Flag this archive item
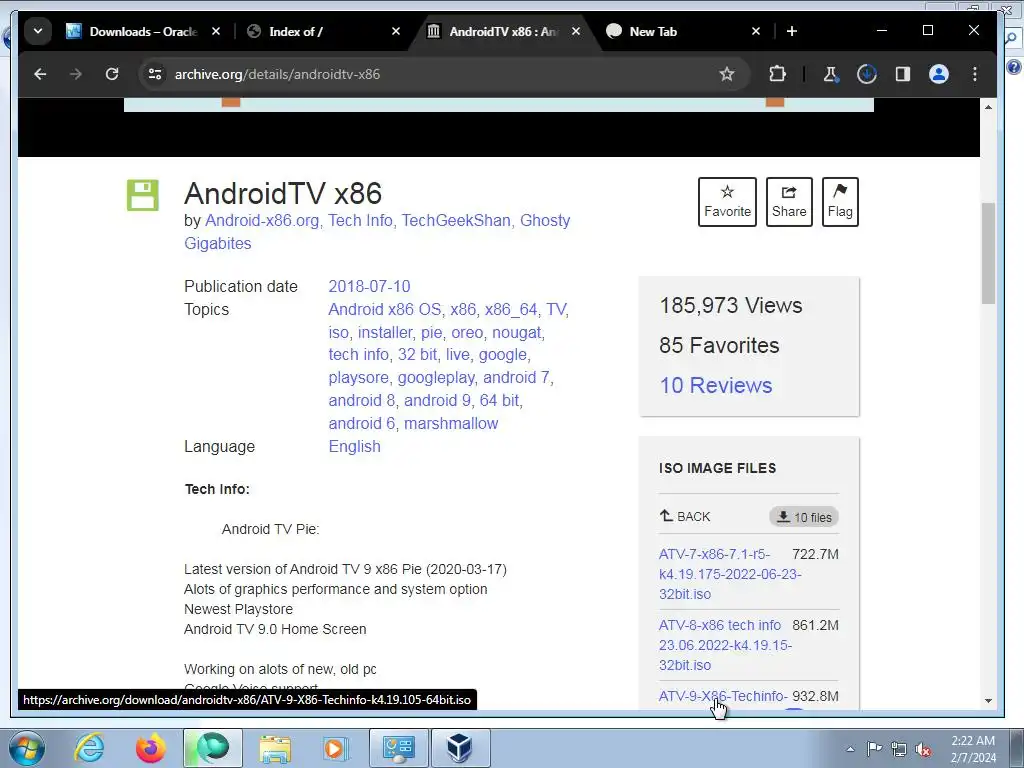The image size is (1024, 768). 840,202
